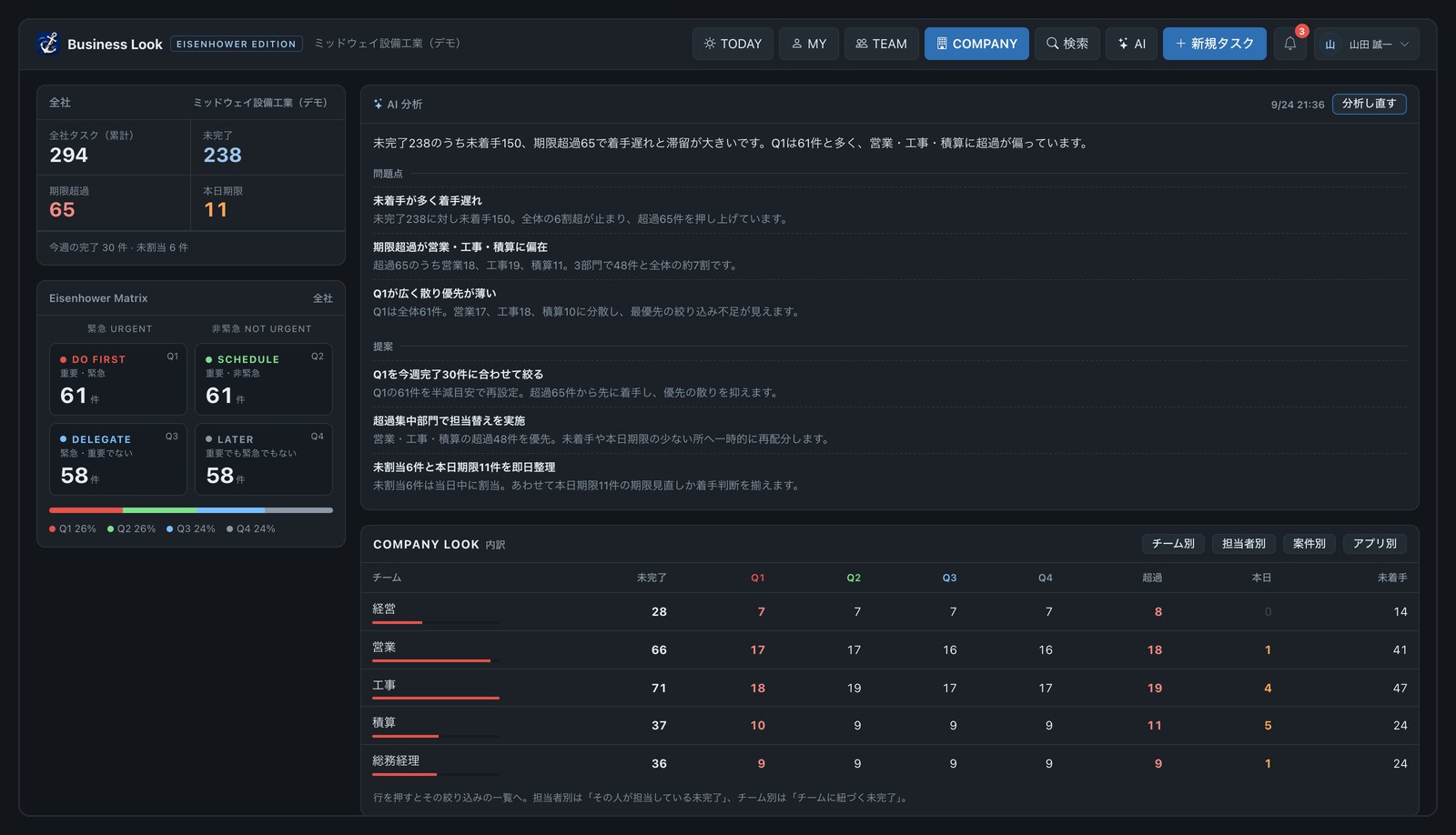Select the COMPANY view tab
This screenshot has height=835, width=1456.
pyautogui.click(x=976, y=44)
